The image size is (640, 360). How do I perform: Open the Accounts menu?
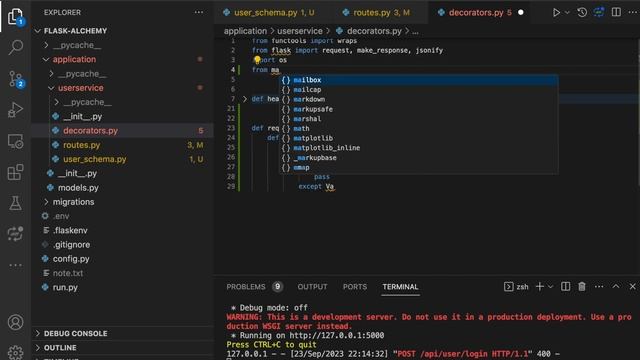click(16, 322)
